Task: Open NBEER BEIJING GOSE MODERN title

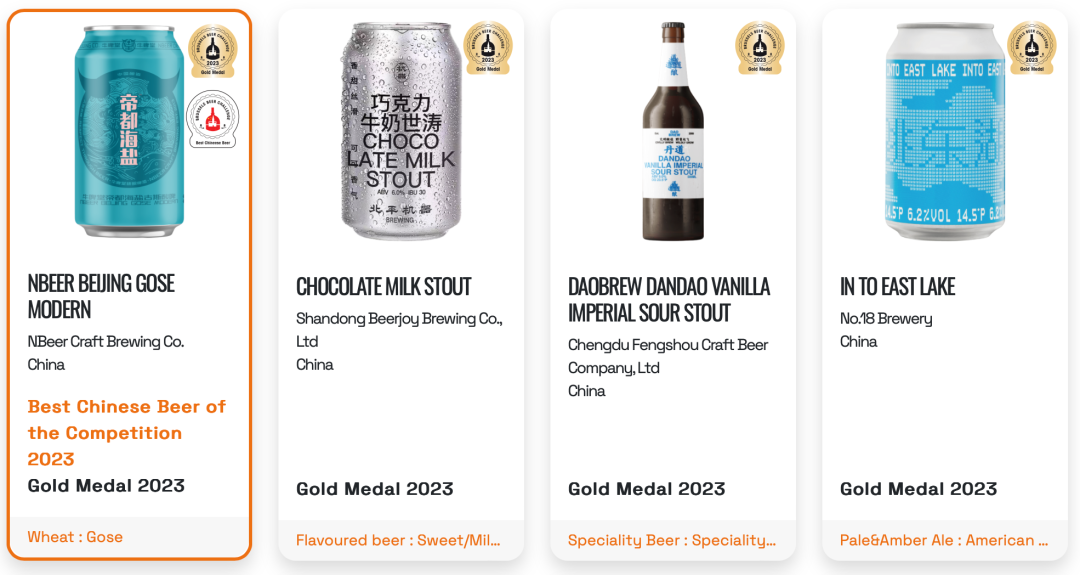Action: click(x=101, y=296)
